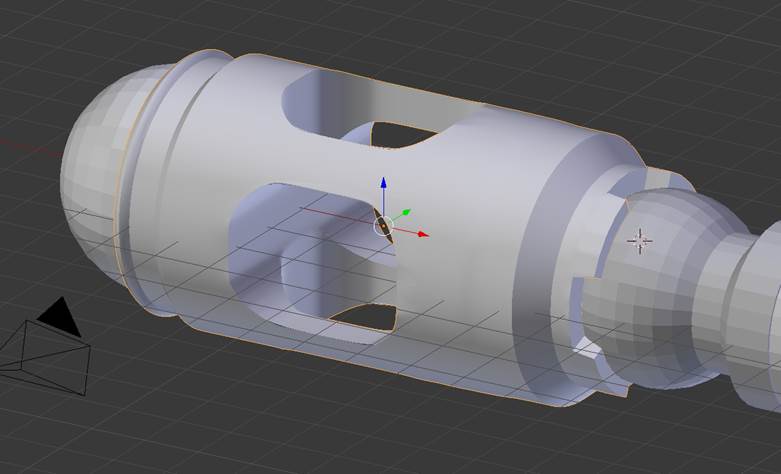Select the camera object wireframe
The height and width of the screenshot is (474, 781).
tap(44, 347)
